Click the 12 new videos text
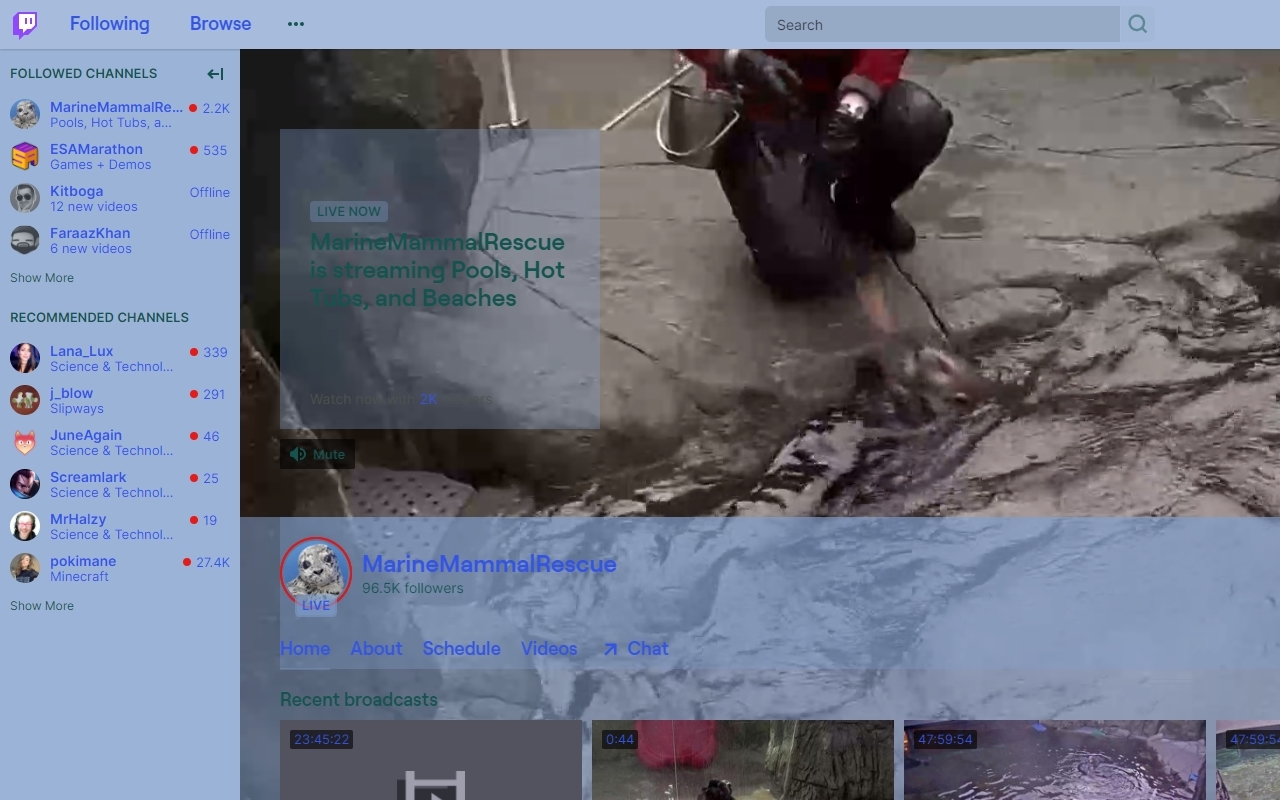 click(94, 207)
